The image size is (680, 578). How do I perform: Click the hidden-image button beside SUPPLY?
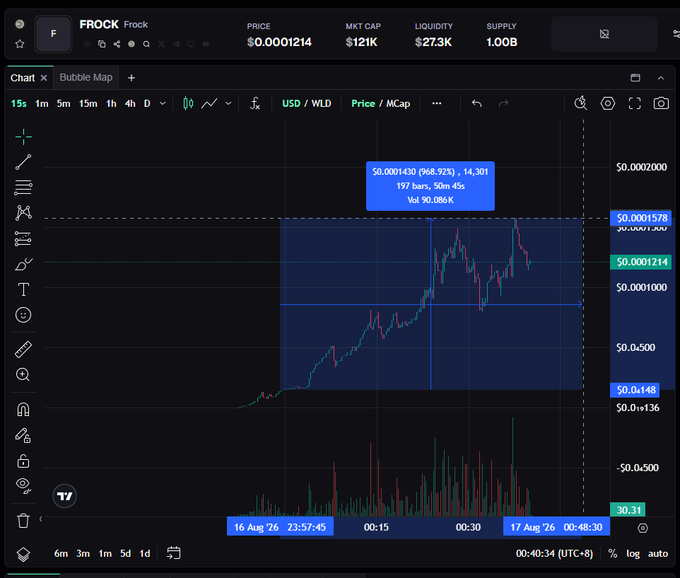(604, 34)
